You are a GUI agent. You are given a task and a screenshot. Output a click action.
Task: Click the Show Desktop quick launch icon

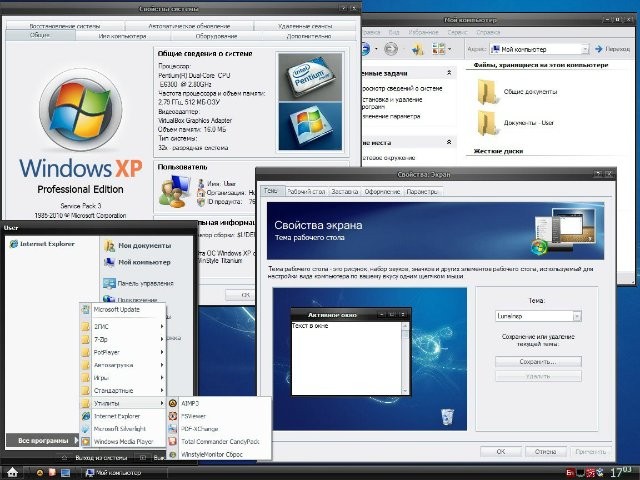point(65,473)
